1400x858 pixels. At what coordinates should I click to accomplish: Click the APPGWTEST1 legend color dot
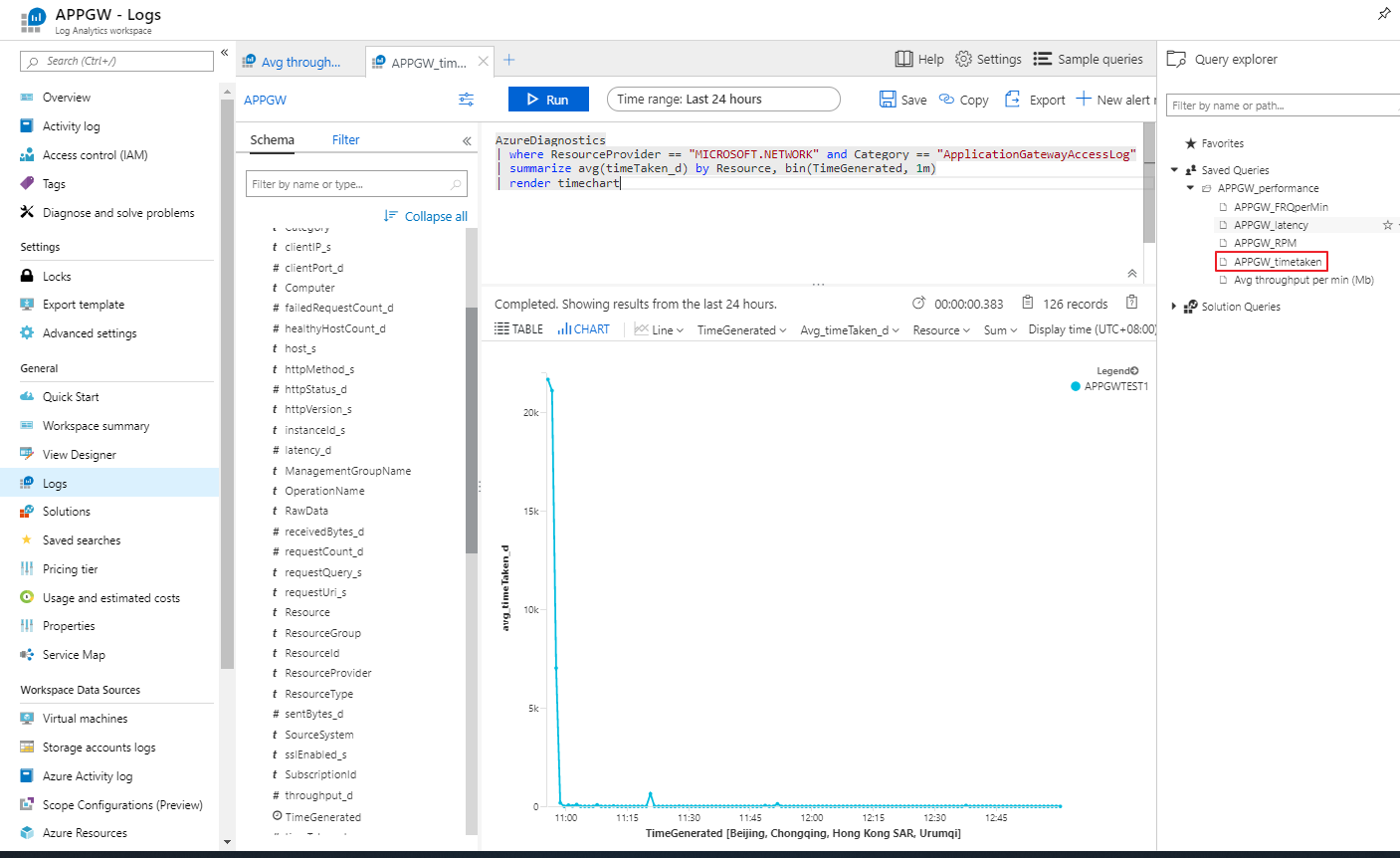click(x=1076, y=386)
